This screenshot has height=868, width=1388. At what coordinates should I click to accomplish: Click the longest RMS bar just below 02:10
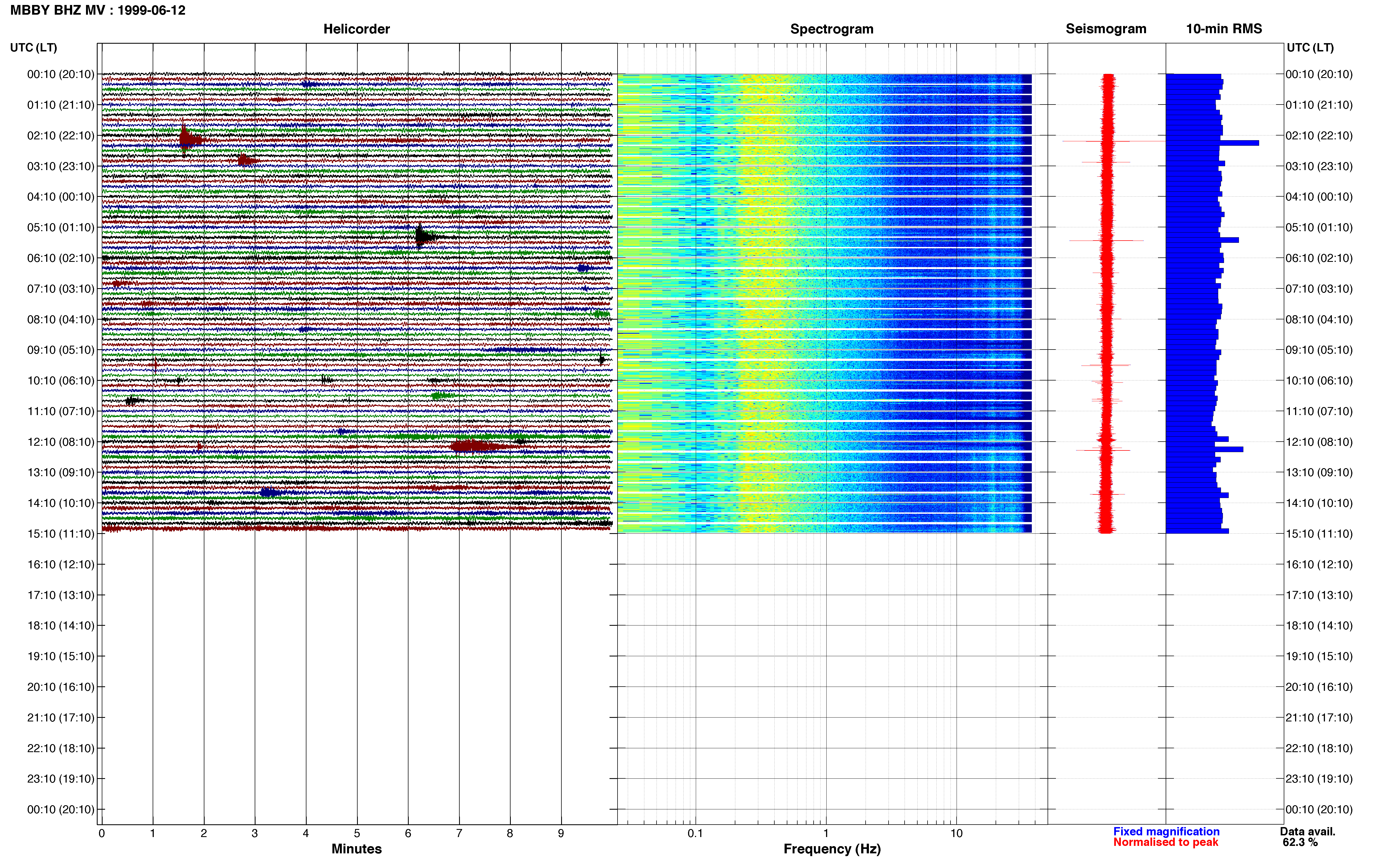(1212, 143)
